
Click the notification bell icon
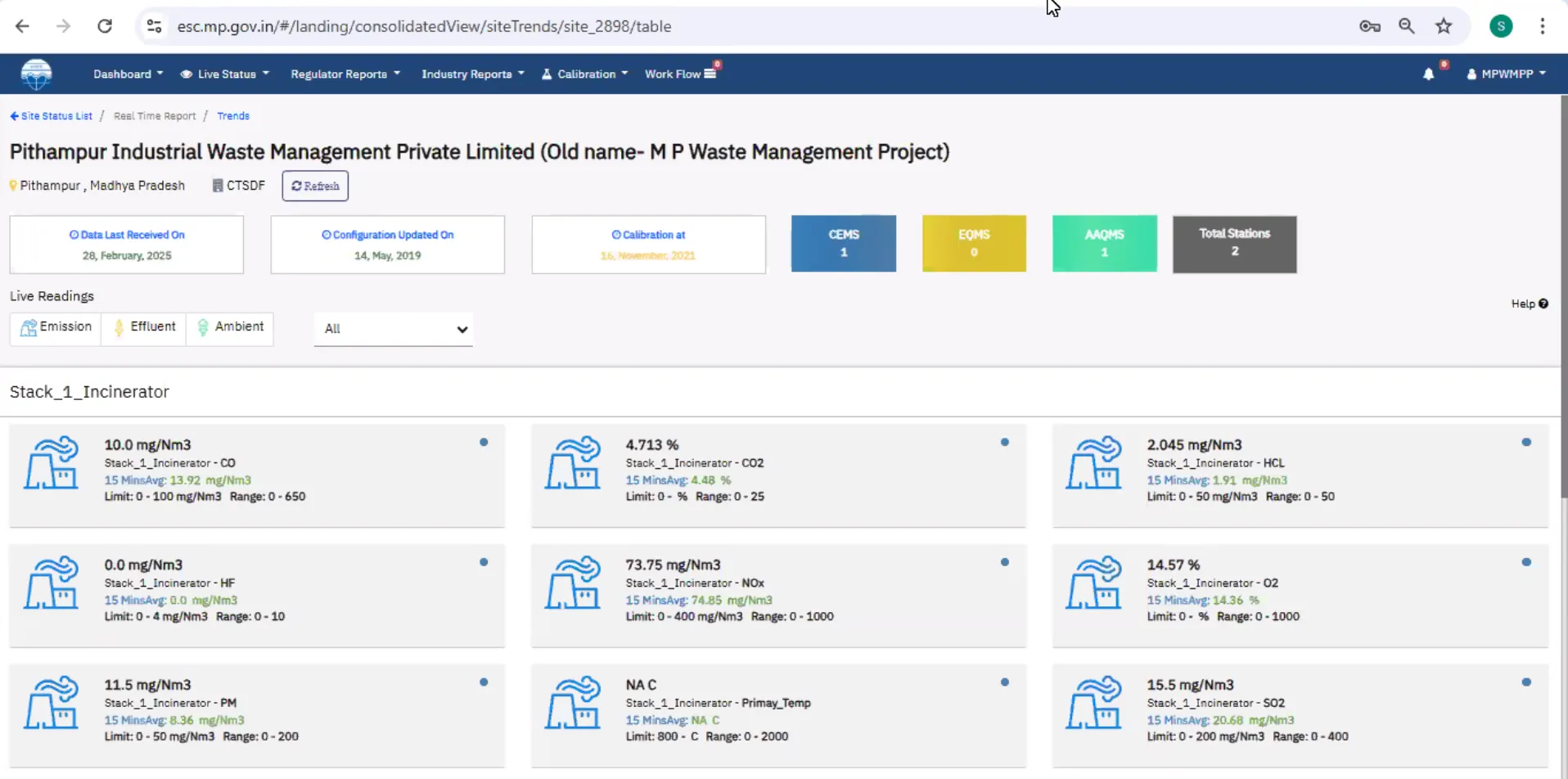point(1428,74)
